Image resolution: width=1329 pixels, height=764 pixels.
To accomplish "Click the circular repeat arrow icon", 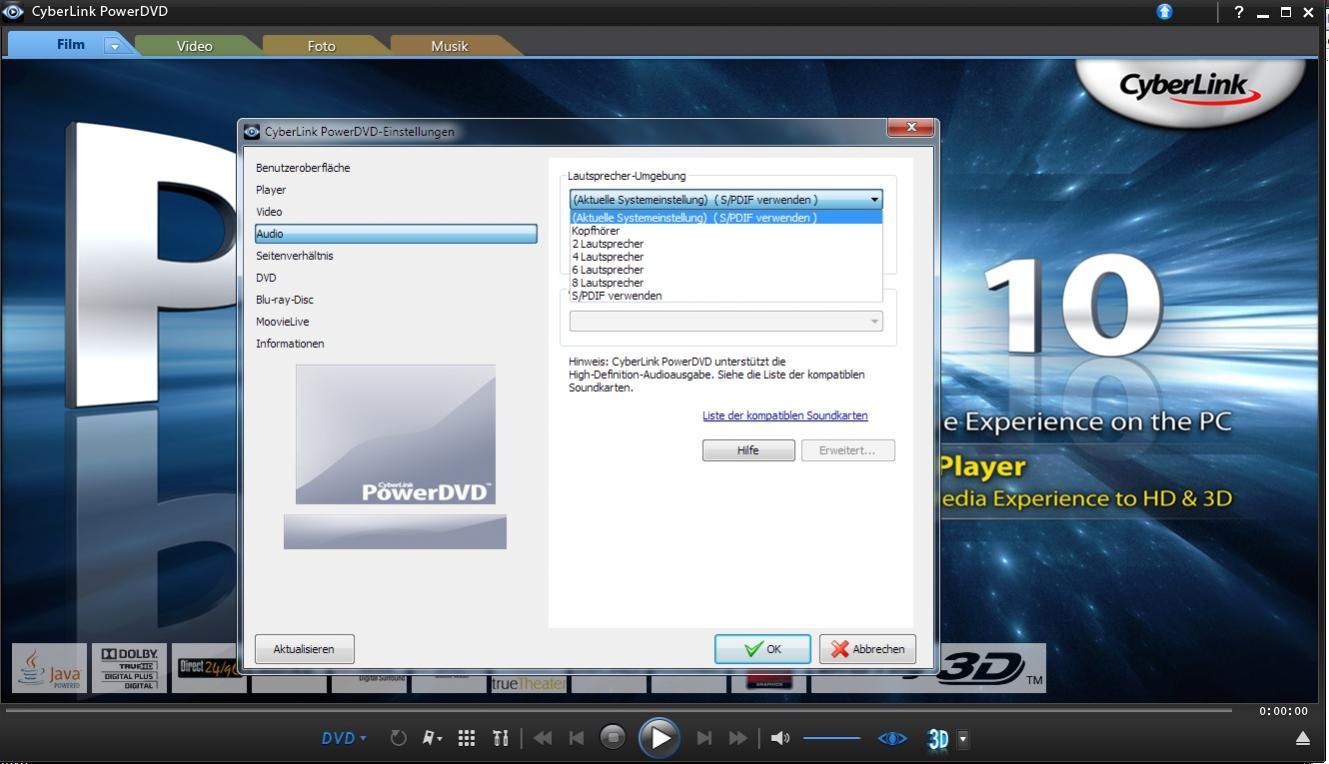I will (398, 738).
